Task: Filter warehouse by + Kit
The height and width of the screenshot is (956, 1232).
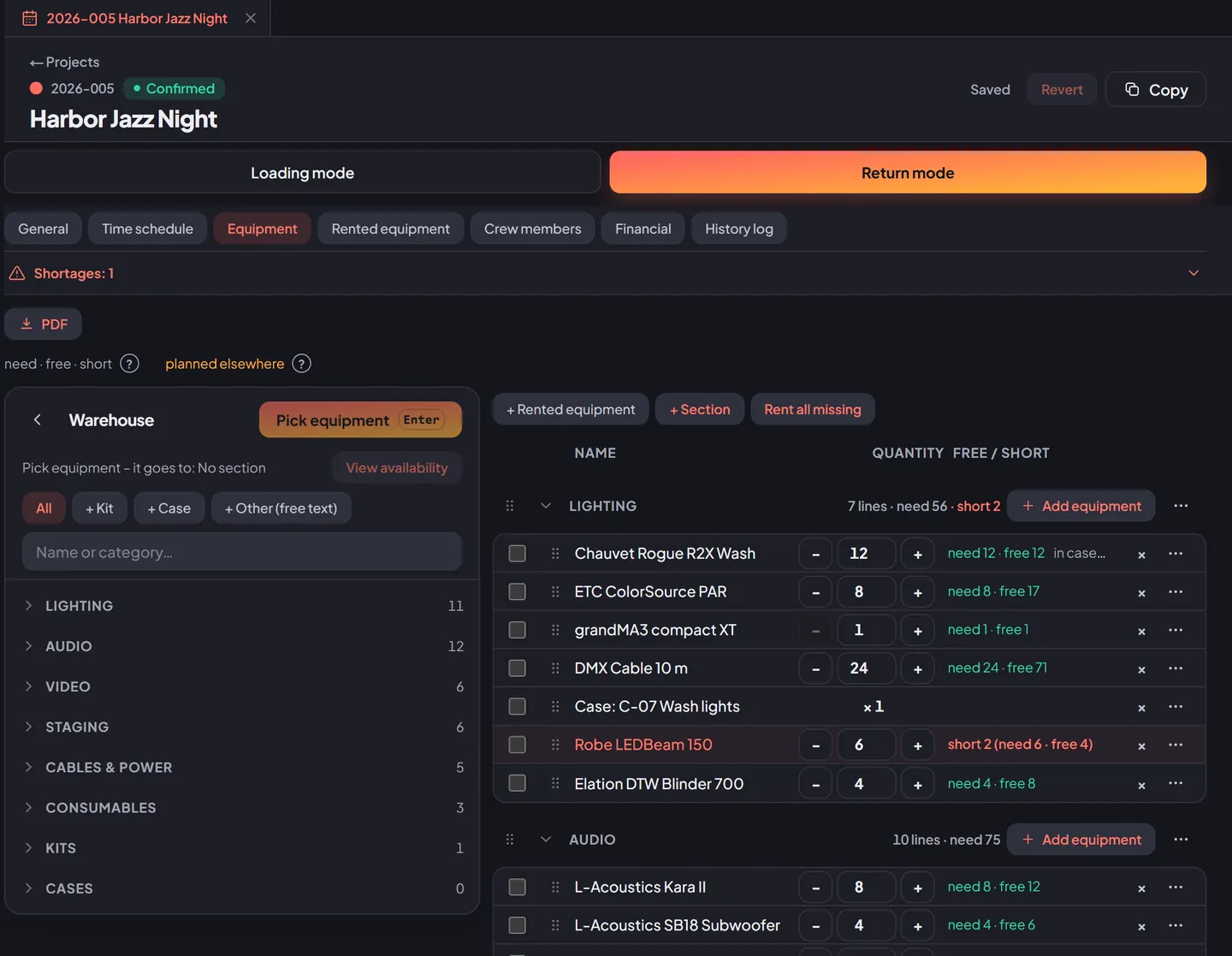Action: 99,508
